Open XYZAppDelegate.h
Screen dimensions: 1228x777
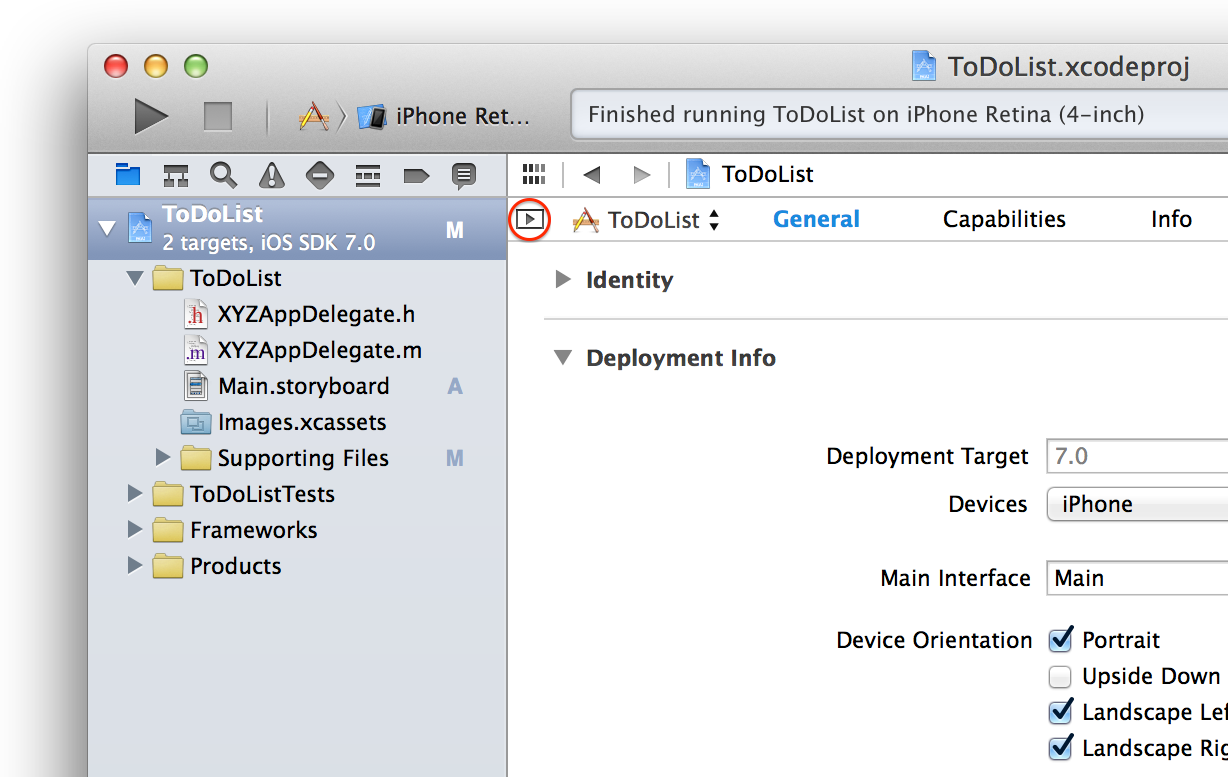click(x=299, y=314)
